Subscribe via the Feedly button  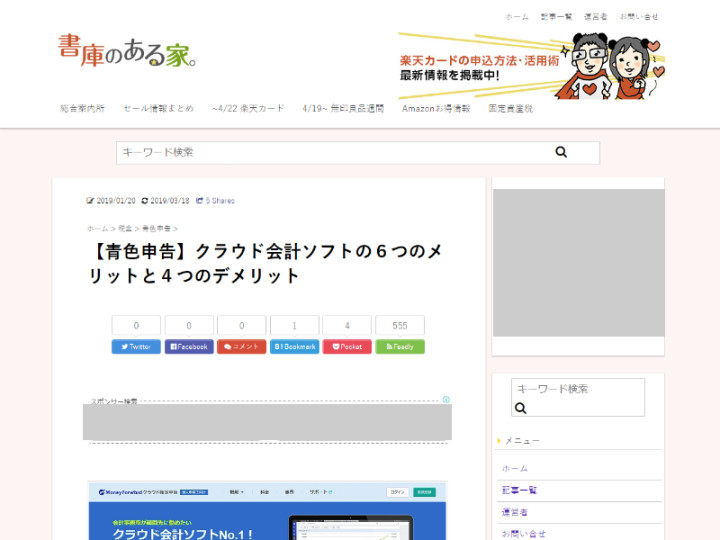point(400,347)
